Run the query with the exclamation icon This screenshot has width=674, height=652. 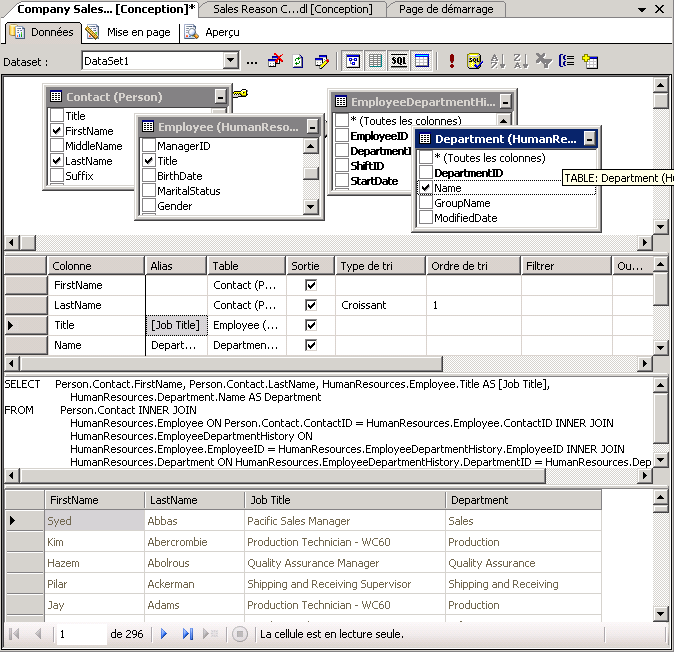(x=452, y=61)
